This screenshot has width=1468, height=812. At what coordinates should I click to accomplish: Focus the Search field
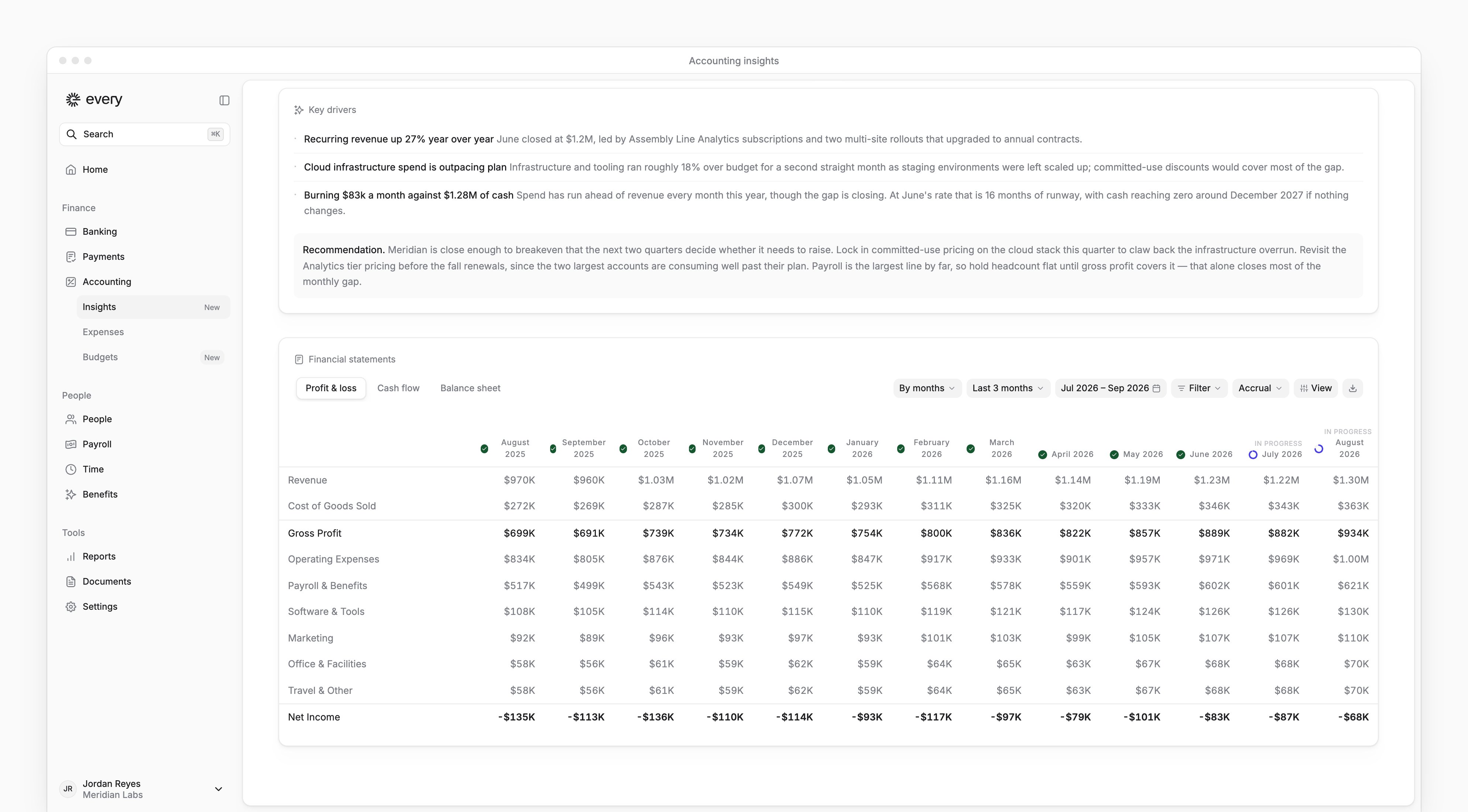point(145,134)
